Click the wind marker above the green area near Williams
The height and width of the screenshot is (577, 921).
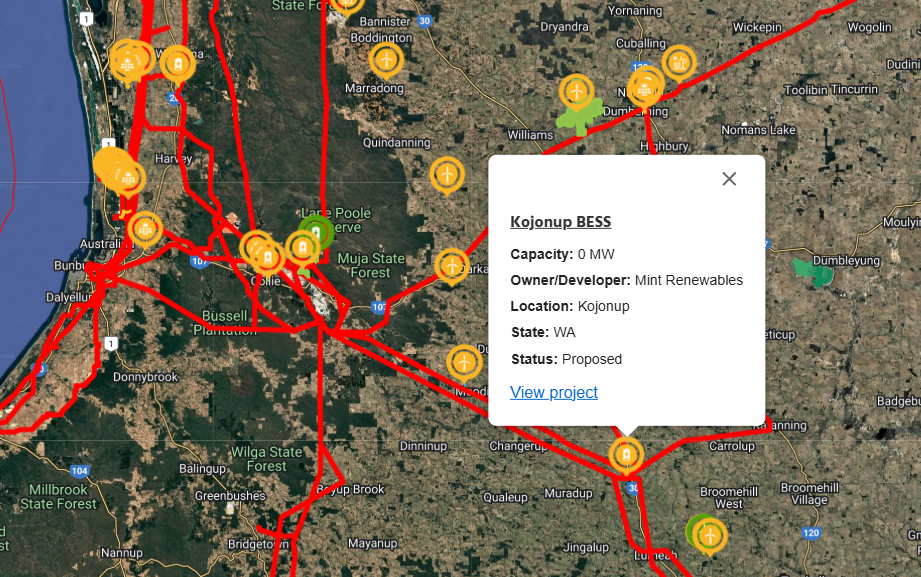[x=575, y=91]
